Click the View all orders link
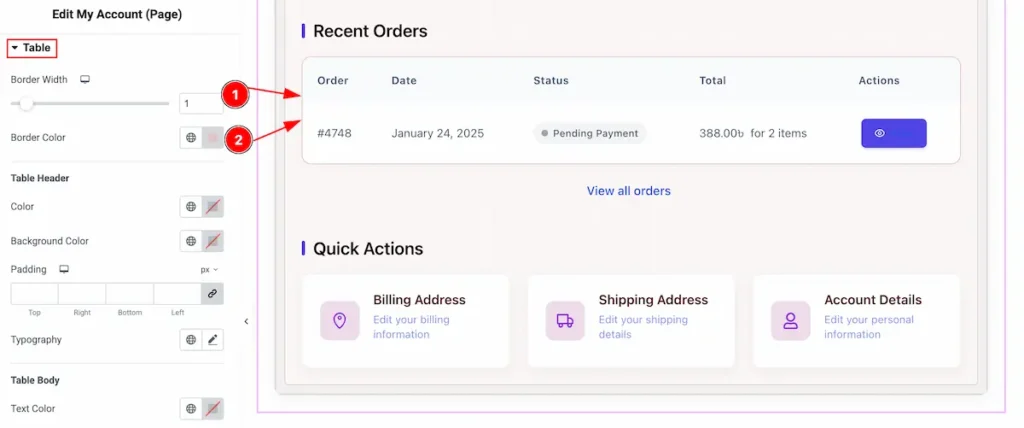 tap(628, 191)
